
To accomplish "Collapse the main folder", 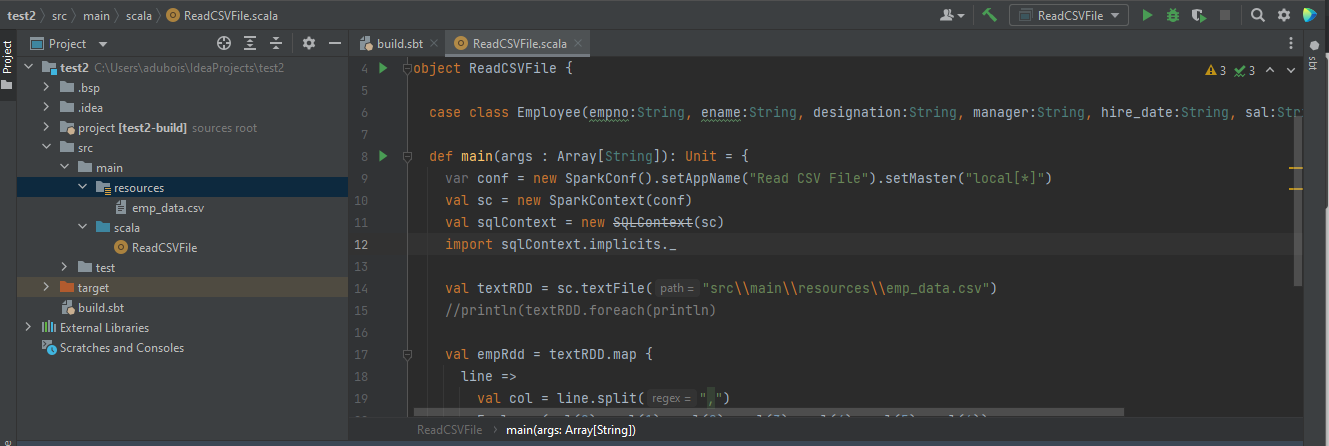I will point(64,167).
